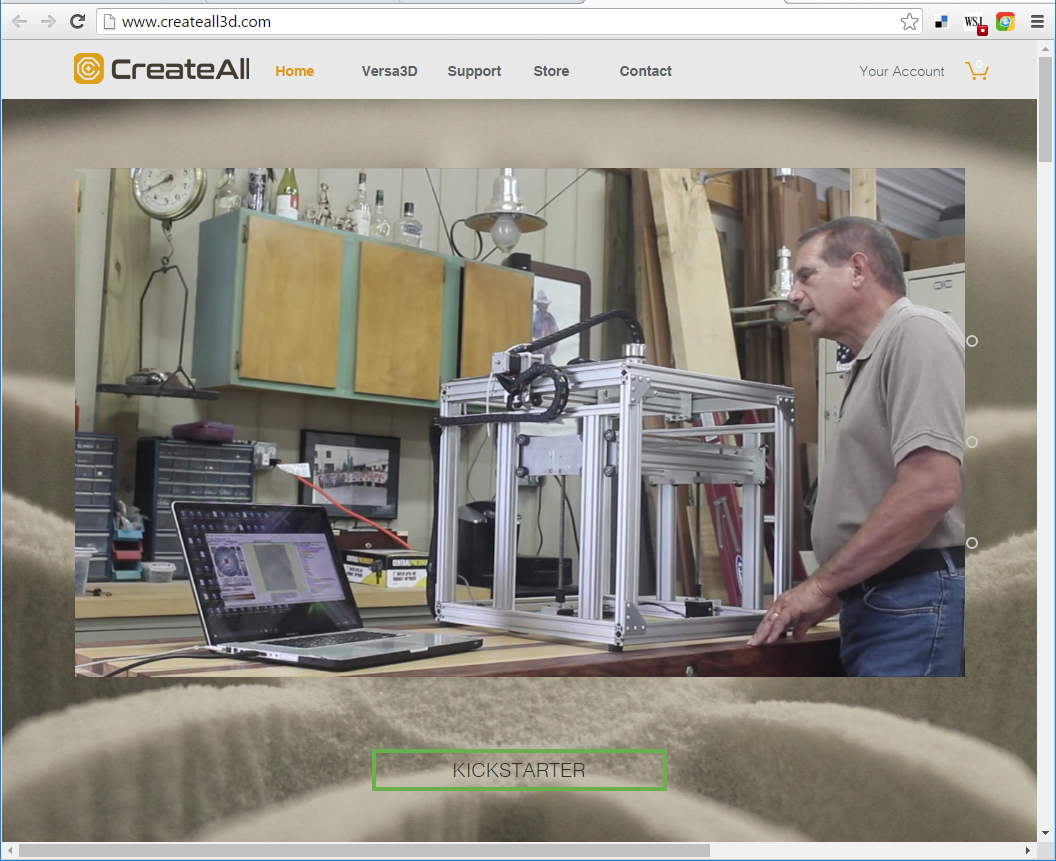Viewport: 1056px width, 861px height.
Task: Open the shopping cart icon
Action: [x=977, y=70]
